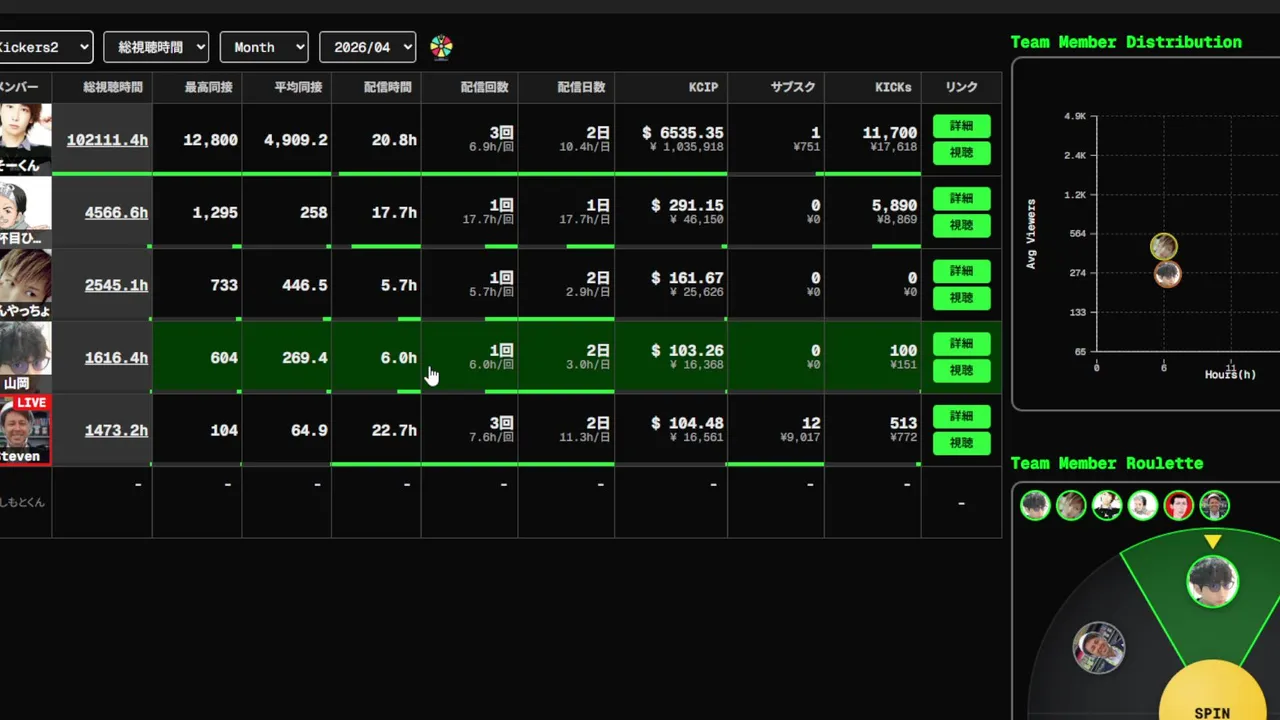
Task: Click 詳細 button in the 102111.4h row
Action: 961,126
